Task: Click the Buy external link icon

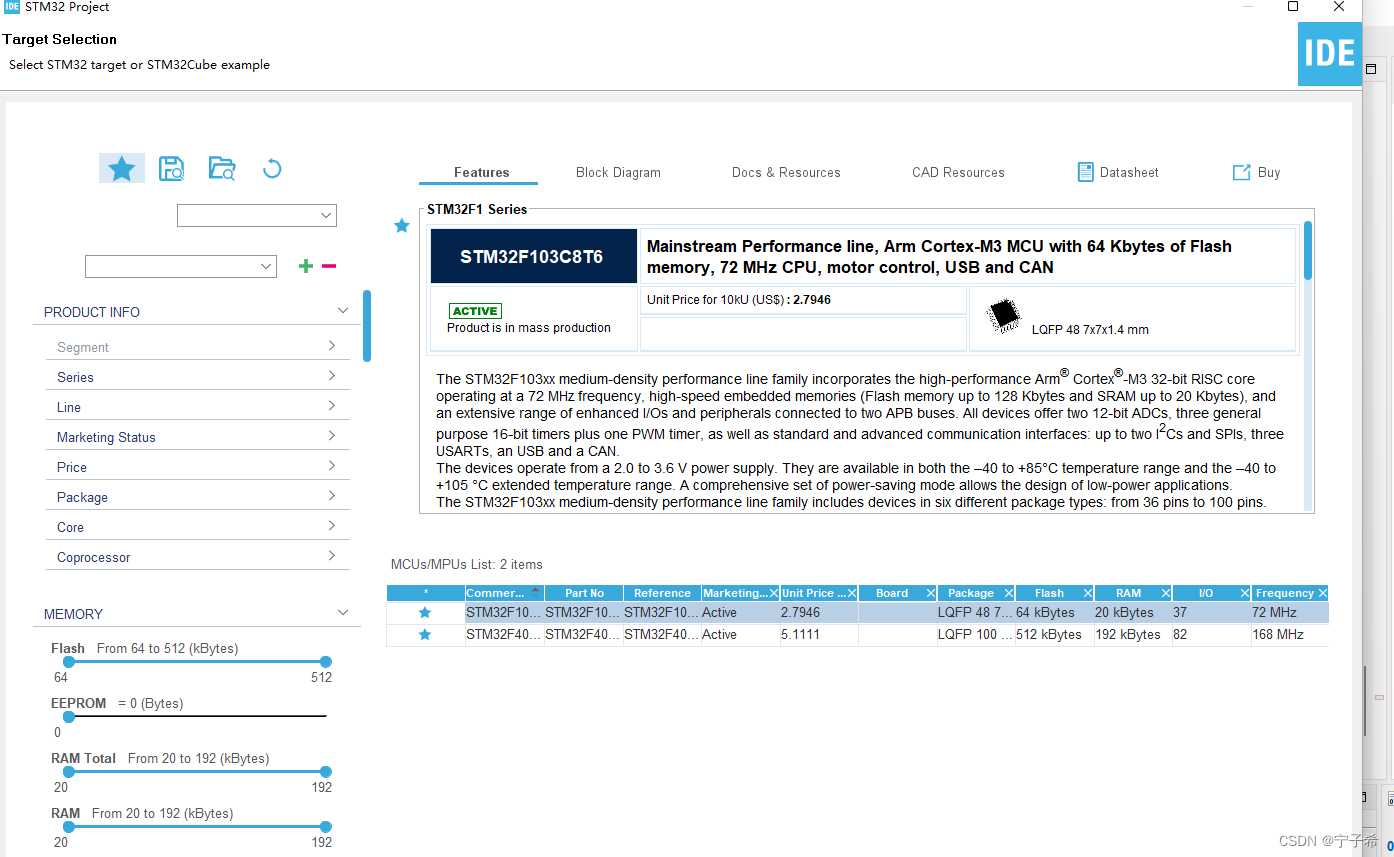Action: 1241,172
